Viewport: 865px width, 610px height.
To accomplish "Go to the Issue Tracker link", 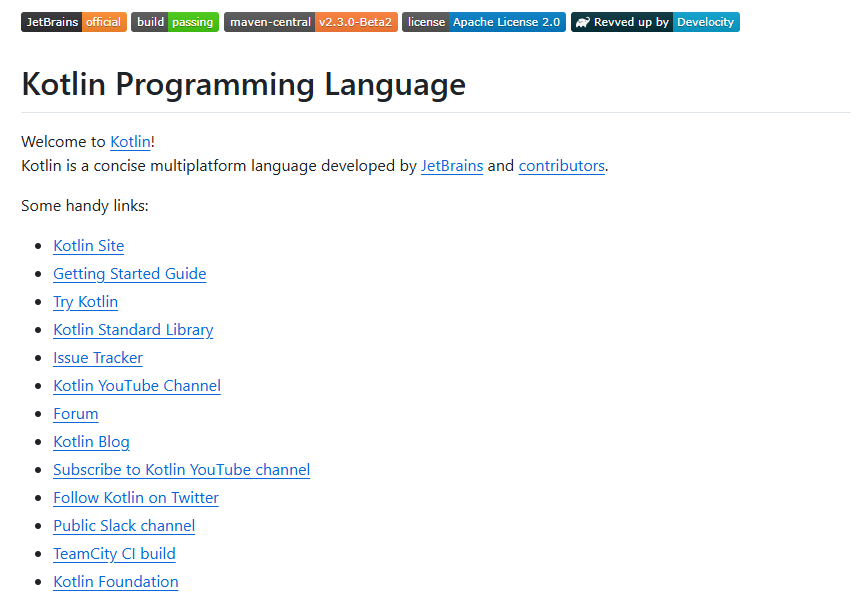I will [x=98, y=358].
